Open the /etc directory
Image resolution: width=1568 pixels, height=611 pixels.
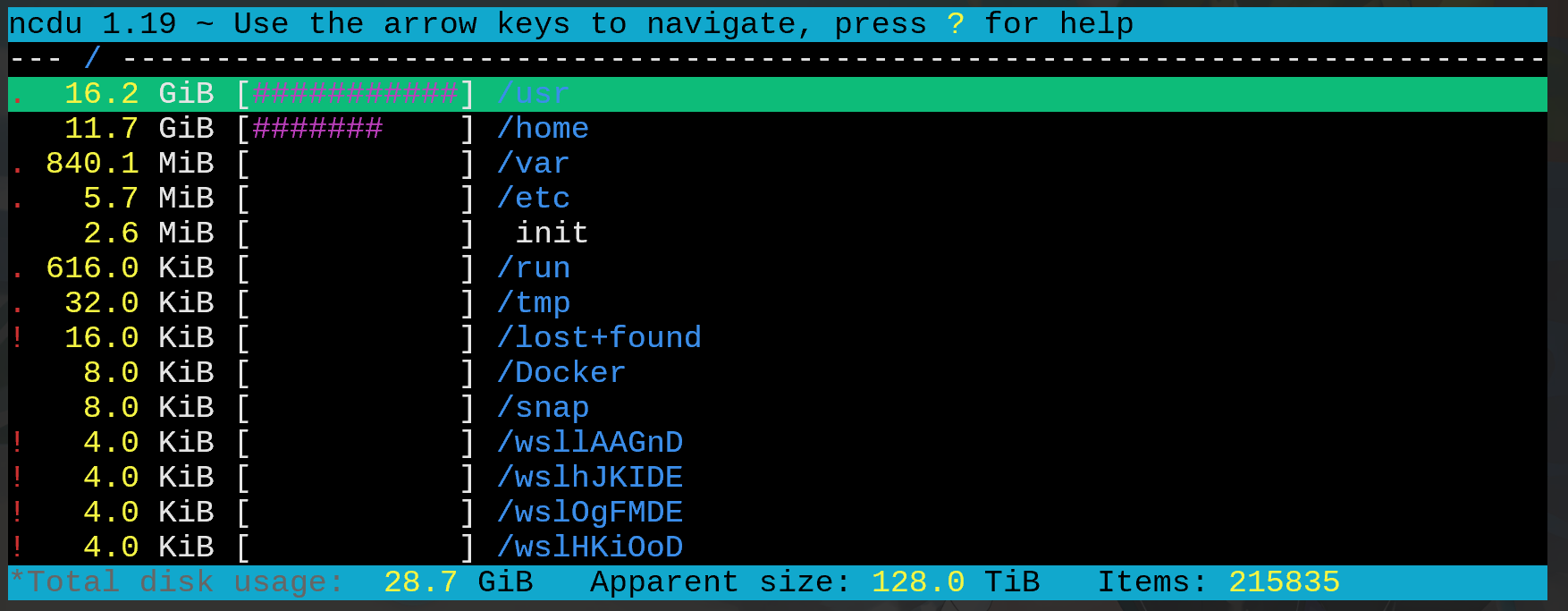click(534, 199)
